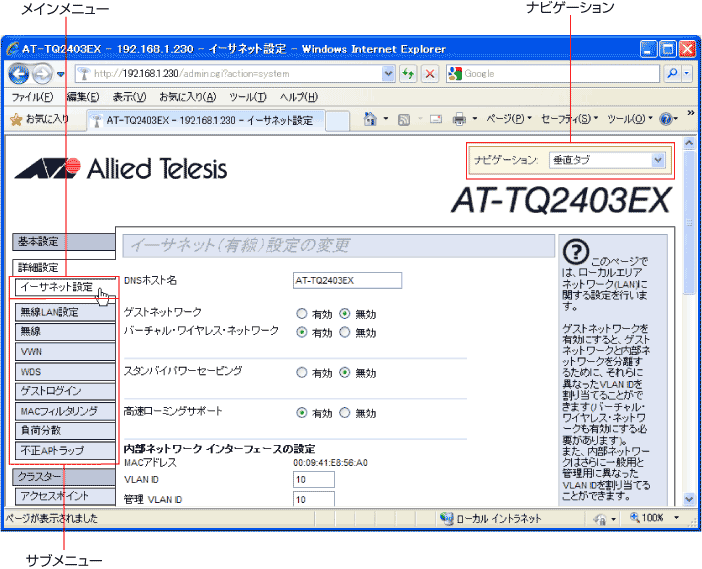Click the Home icon in command bar

370,119
